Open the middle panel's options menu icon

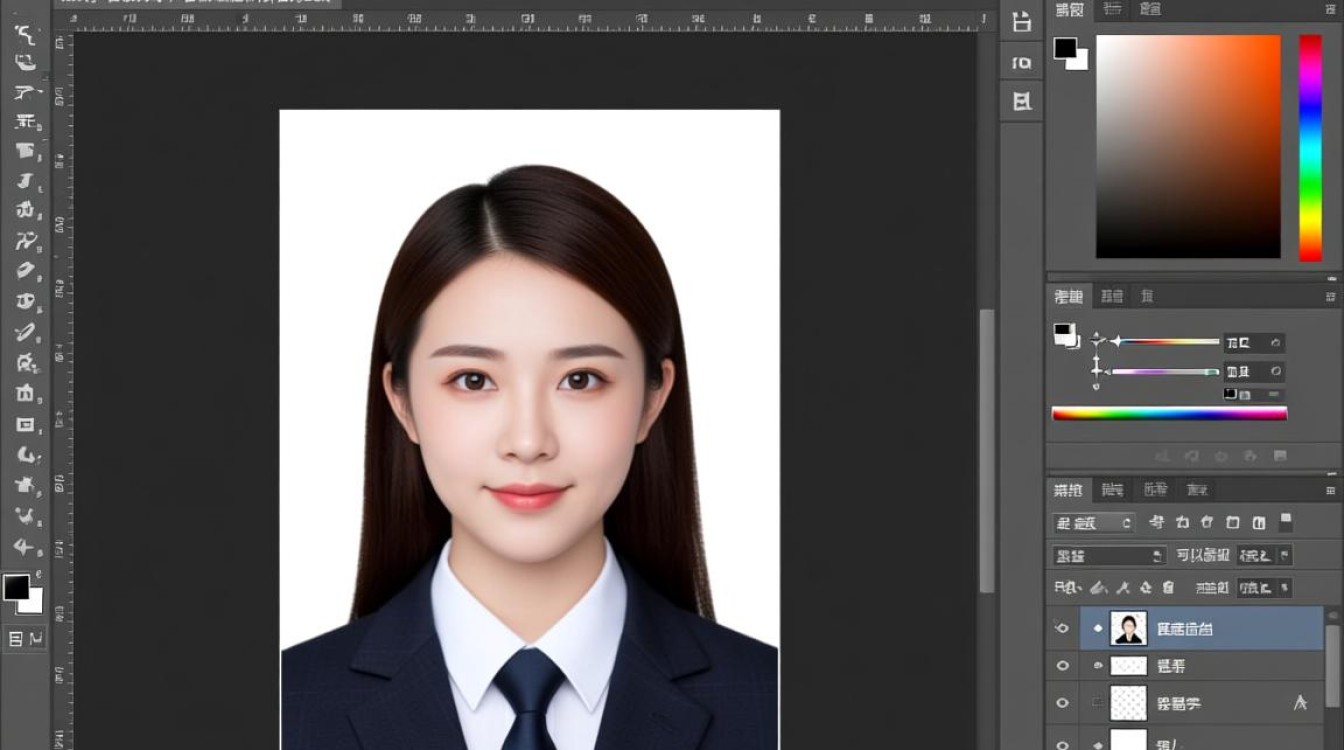1331,297
